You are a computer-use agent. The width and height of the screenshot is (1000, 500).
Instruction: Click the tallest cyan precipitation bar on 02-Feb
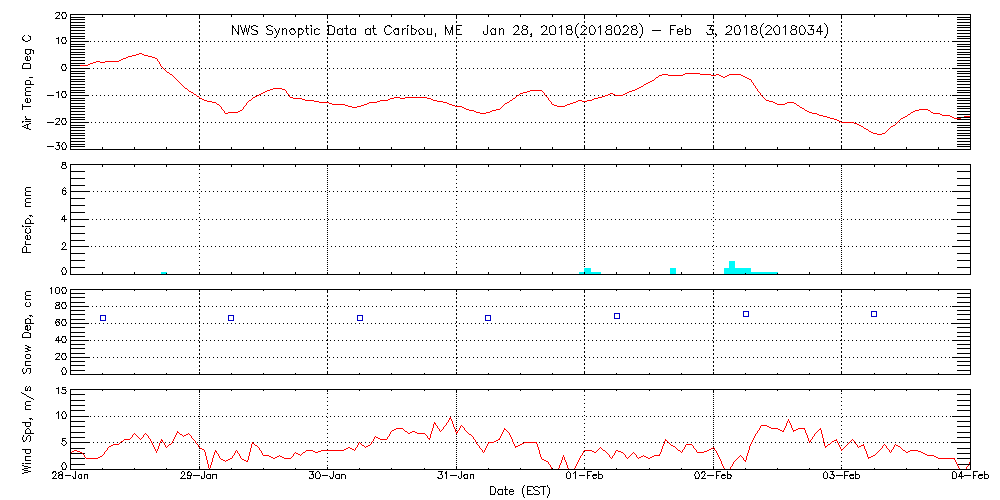coord(733,267)
